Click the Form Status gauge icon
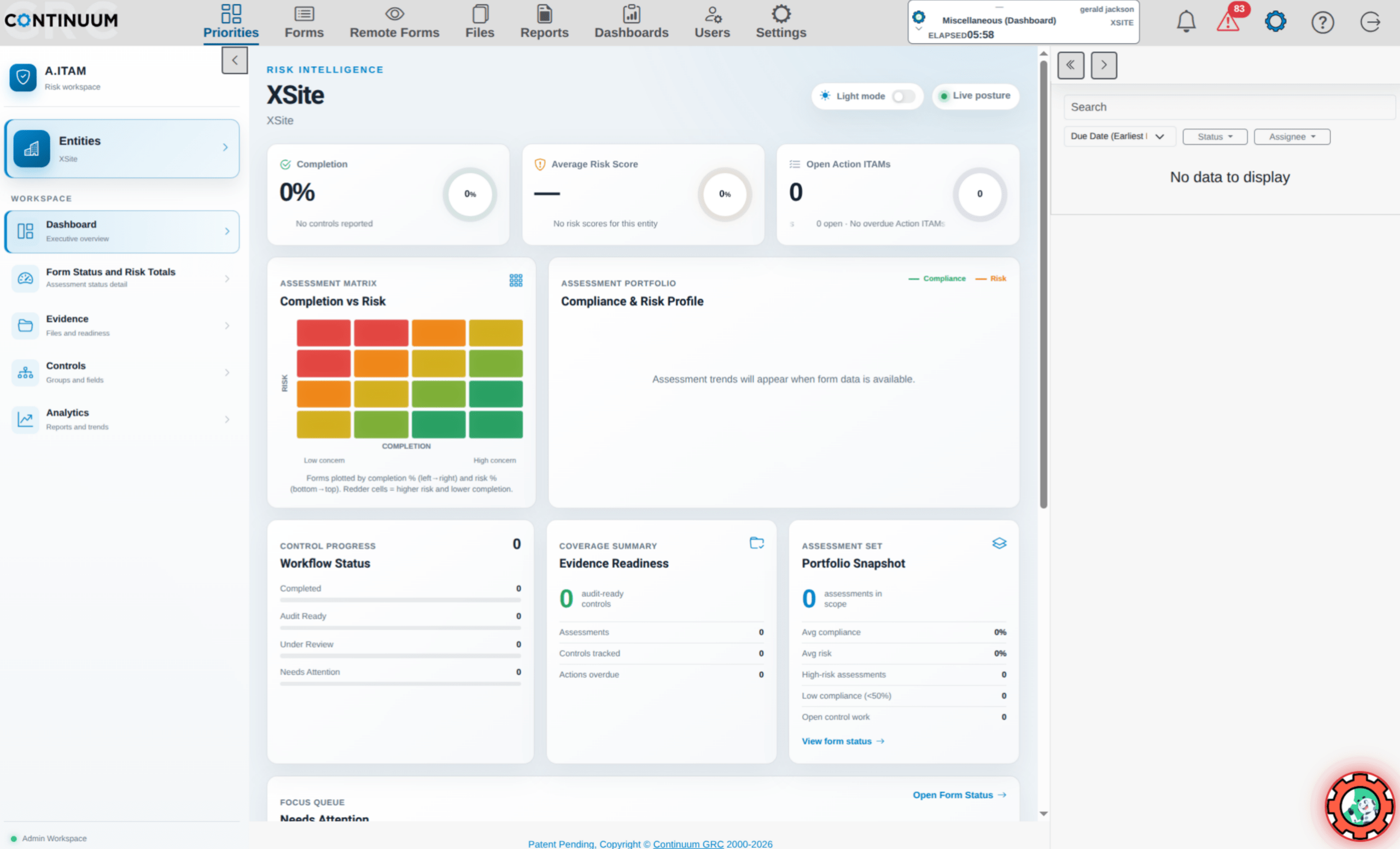The height and width of the screenshot is (849, 1400). [x=26, y=278]
